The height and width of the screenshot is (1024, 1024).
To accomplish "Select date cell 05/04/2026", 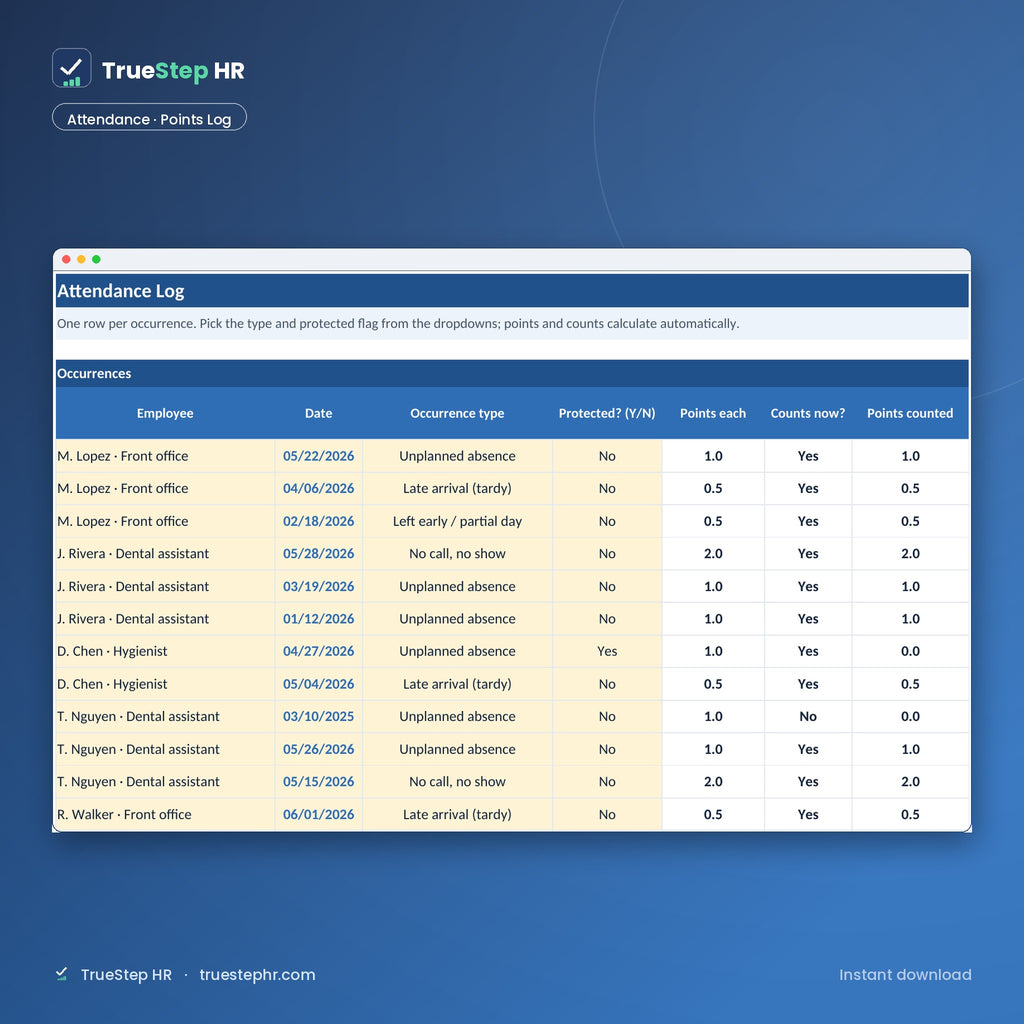I will pyautogui.click(x=319, y=684).
